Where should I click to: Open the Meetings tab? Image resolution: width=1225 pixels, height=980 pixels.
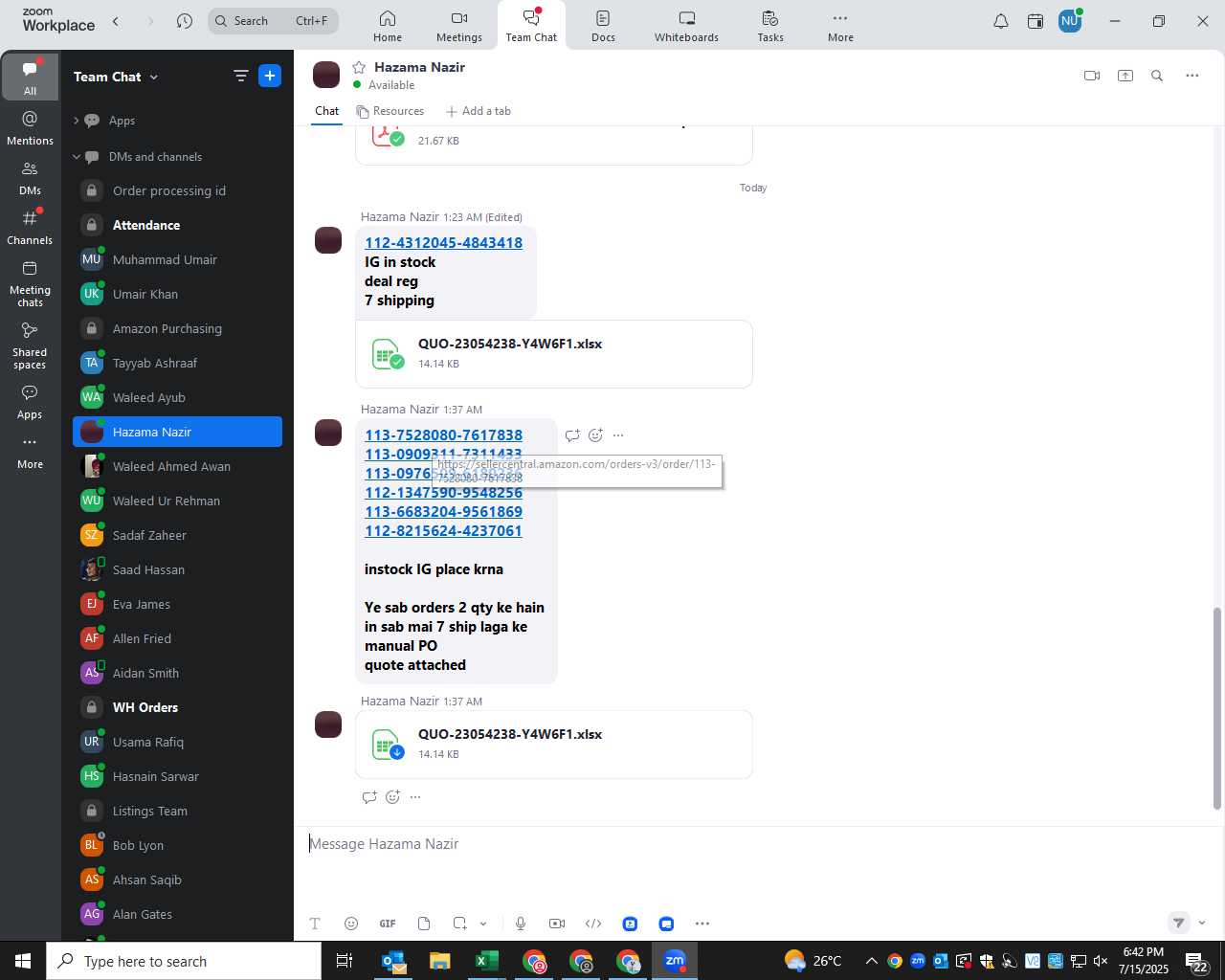(x=459, y=26)
